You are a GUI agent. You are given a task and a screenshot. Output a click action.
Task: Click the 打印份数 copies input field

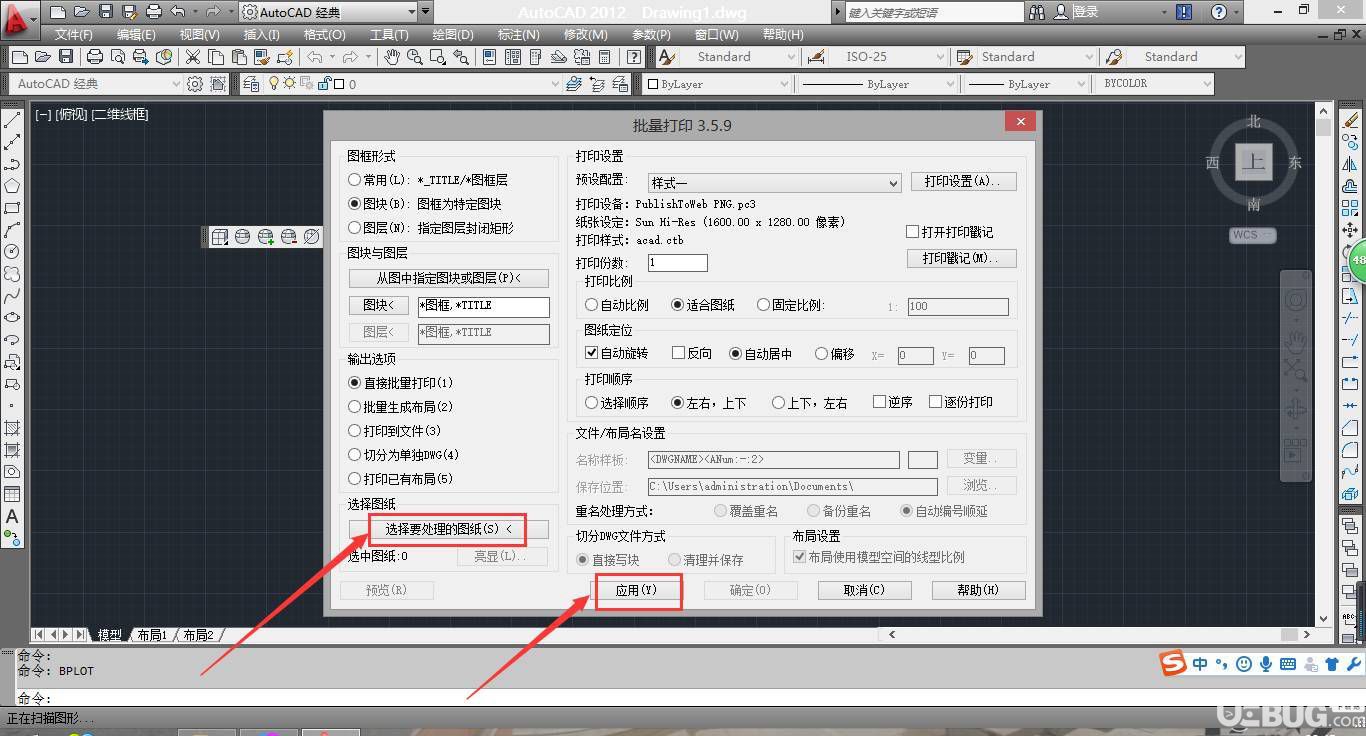coord(677,263)
